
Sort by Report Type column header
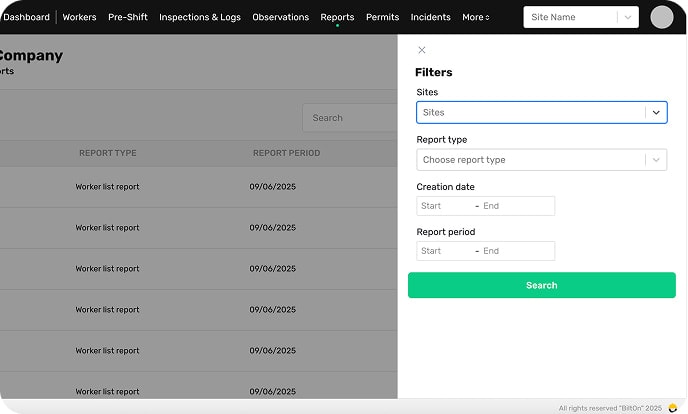coord(107,153)
